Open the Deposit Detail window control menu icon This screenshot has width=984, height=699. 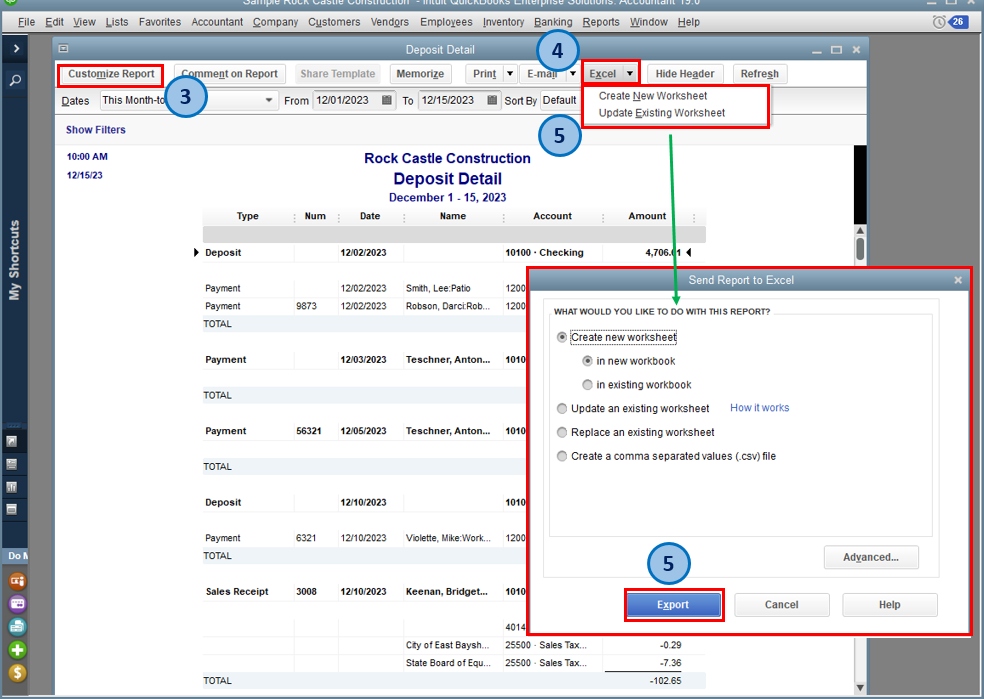(x=63, y=48)
